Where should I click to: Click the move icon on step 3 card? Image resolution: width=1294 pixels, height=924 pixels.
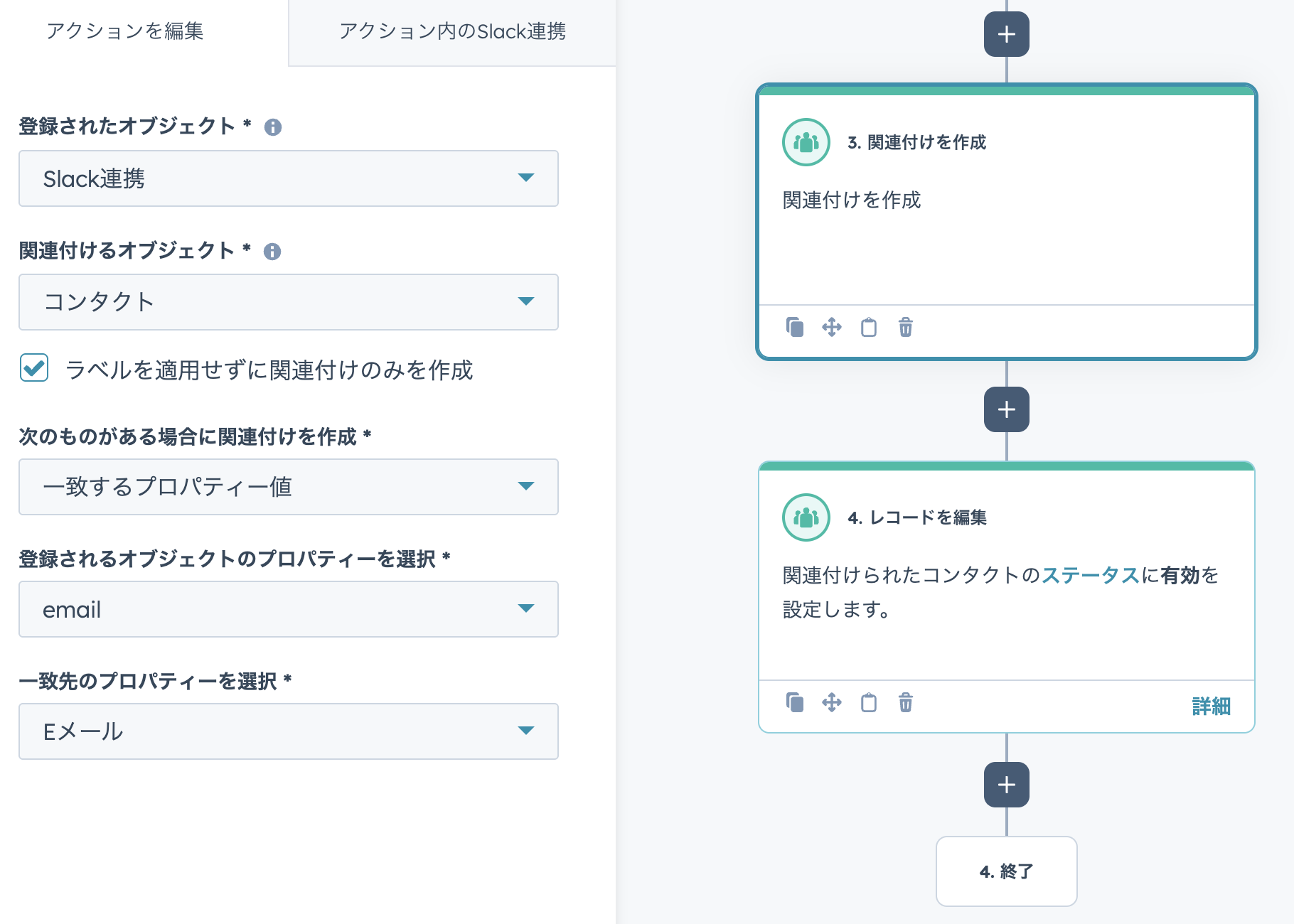point(832,327)
